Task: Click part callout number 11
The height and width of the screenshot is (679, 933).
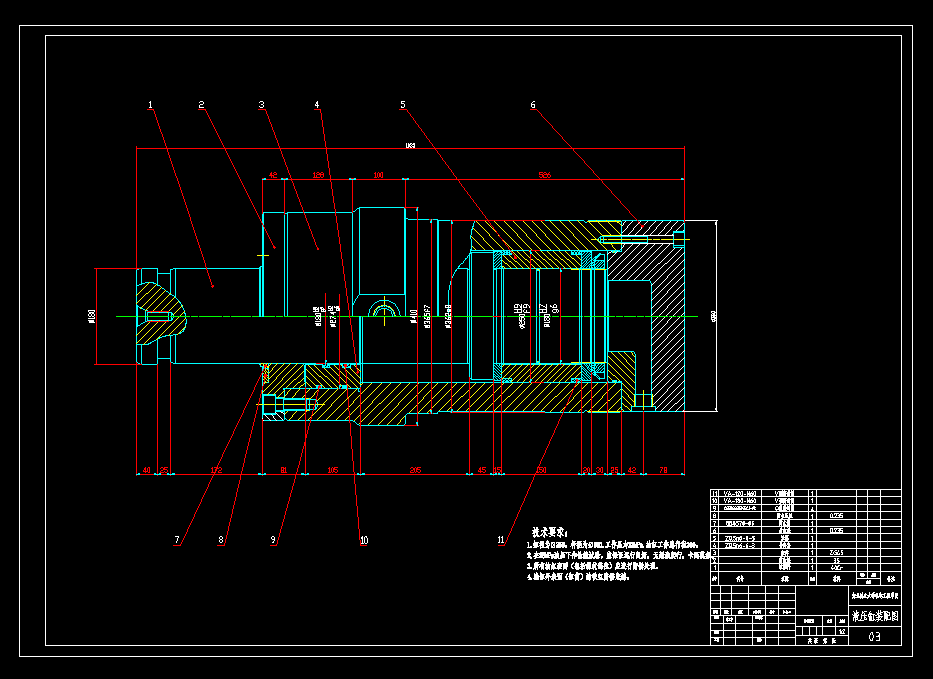Action: [x=501, y=540]
